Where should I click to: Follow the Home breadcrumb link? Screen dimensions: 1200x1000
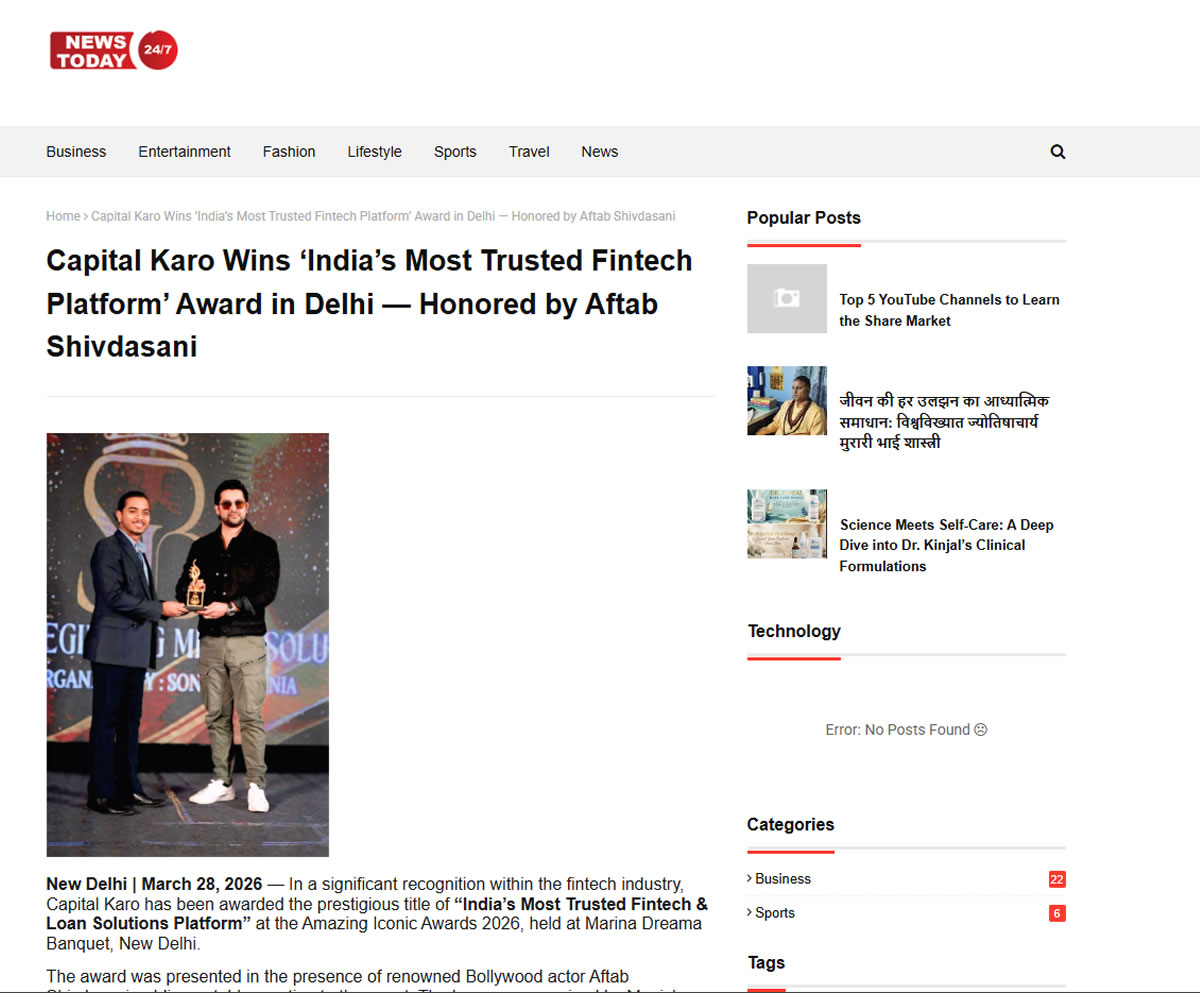pos(63,216)
